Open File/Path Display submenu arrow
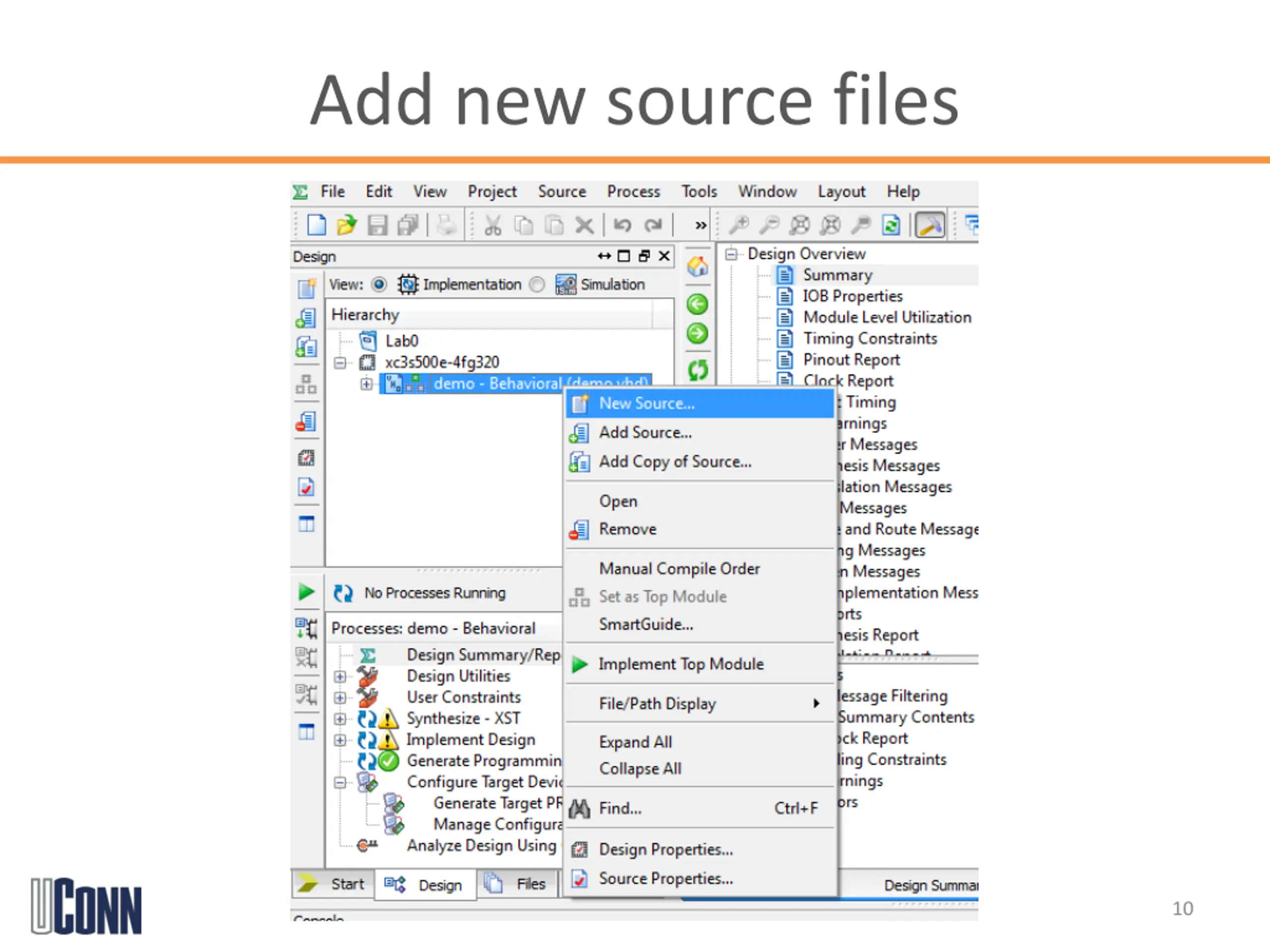 pyautogui.click(x=816, y=704)
